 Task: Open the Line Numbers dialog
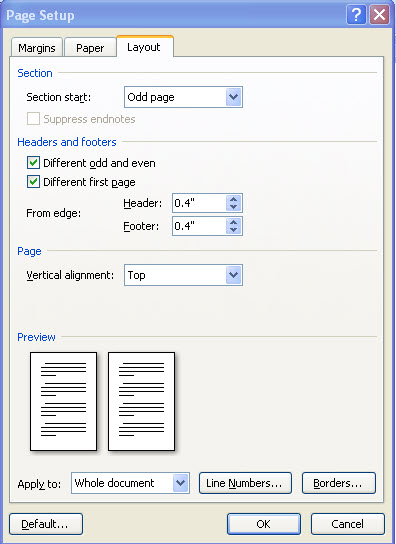245,483
